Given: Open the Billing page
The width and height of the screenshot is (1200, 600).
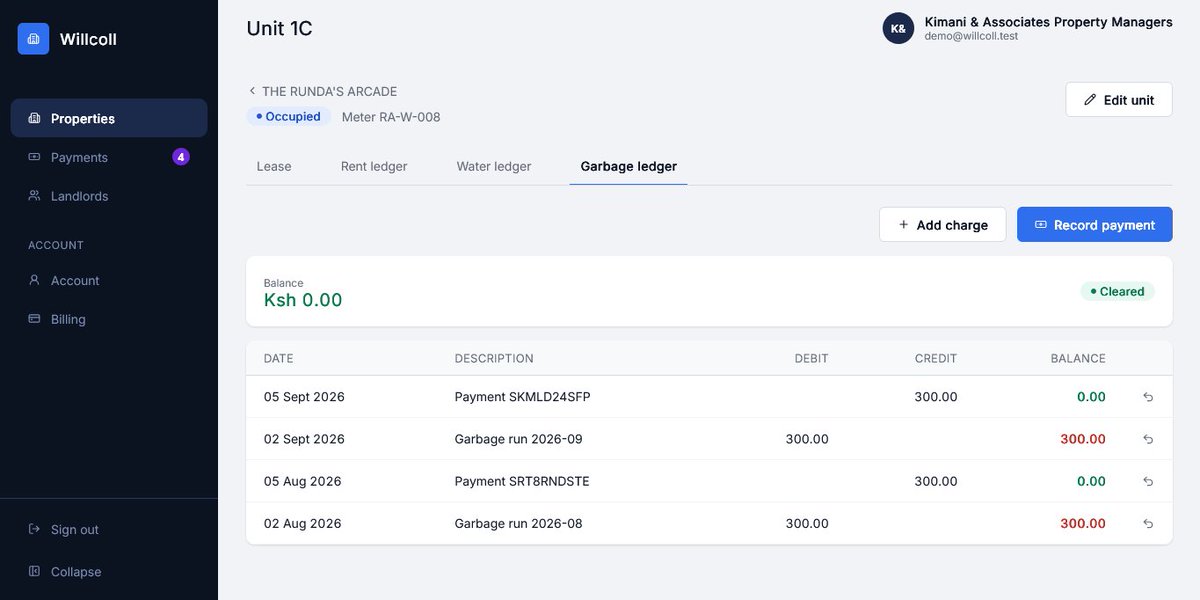Looking at the screenshot, I should point(109,319).
